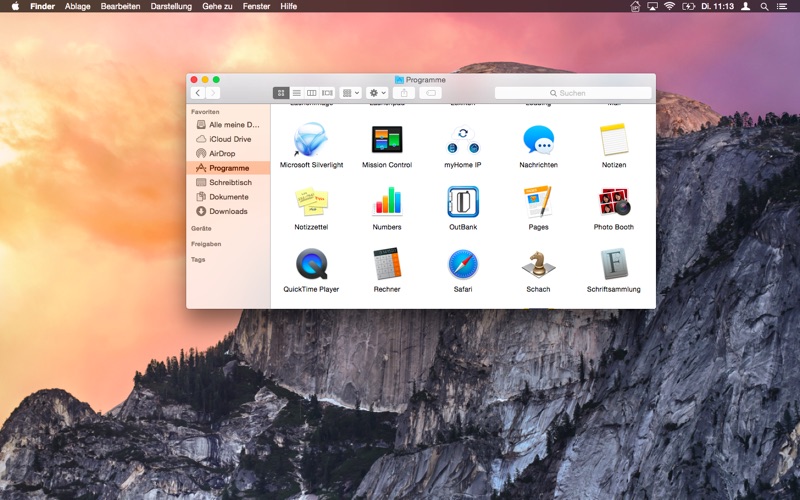Select the Schriftsammlung icon

(x=614, y=264)
